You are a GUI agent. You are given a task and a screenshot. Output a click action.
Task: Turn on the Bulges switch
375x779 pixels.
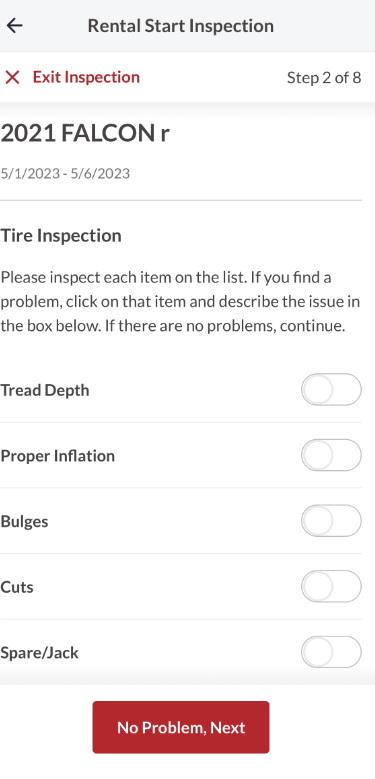(331, 521)
